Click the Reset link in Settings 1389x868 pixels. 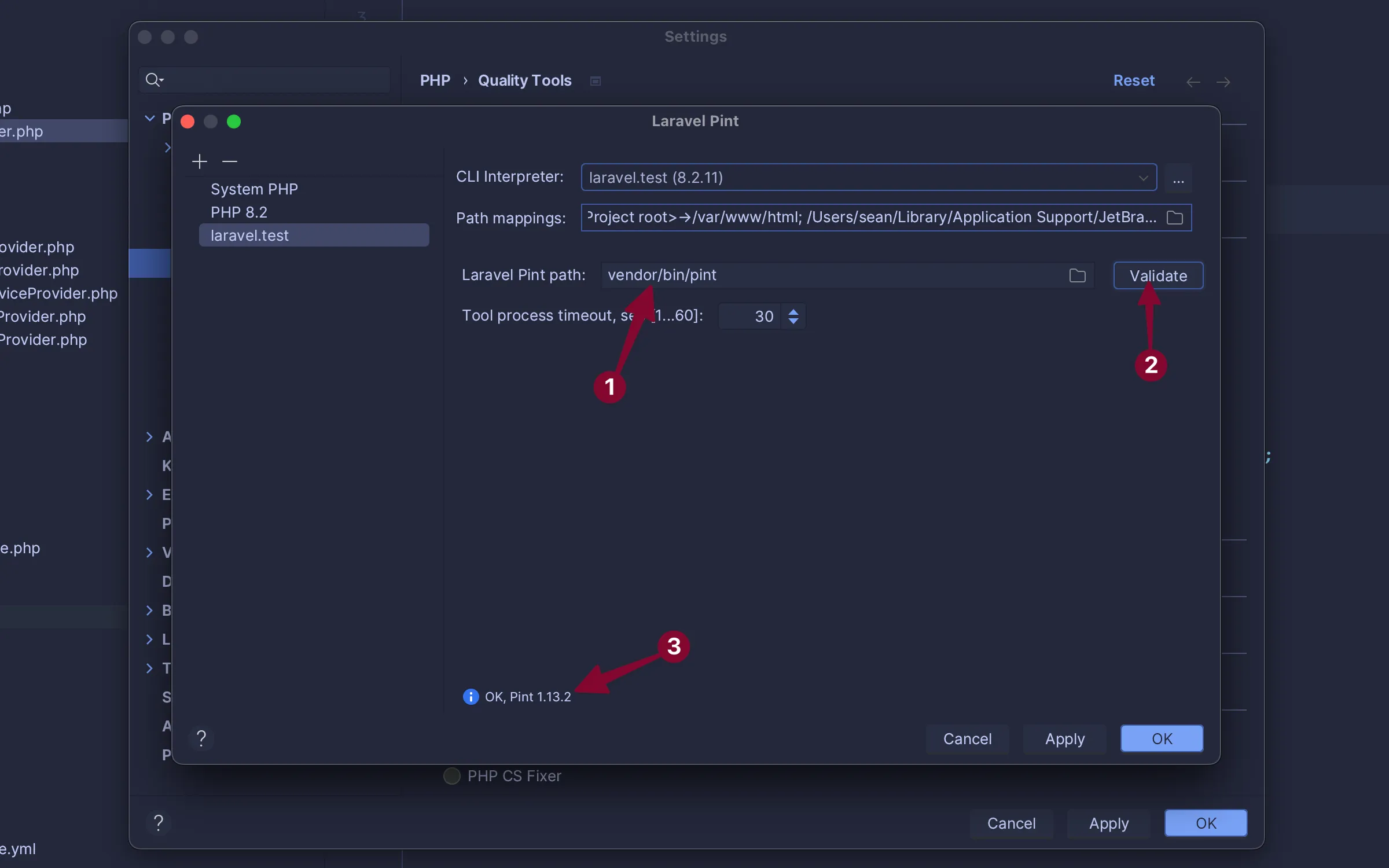coord(1134,80)
